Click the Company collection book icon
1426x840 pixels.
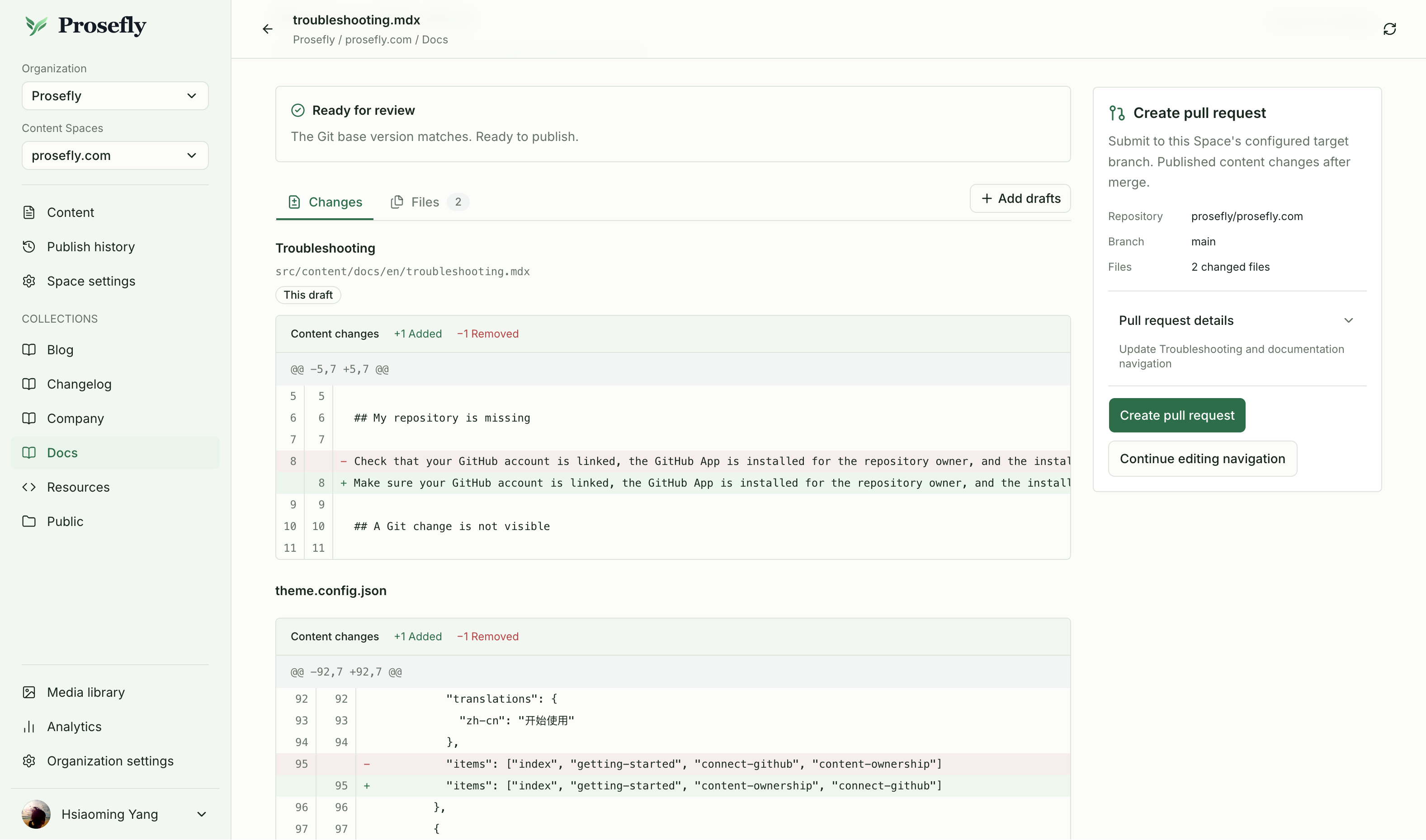tap(29, 418)
